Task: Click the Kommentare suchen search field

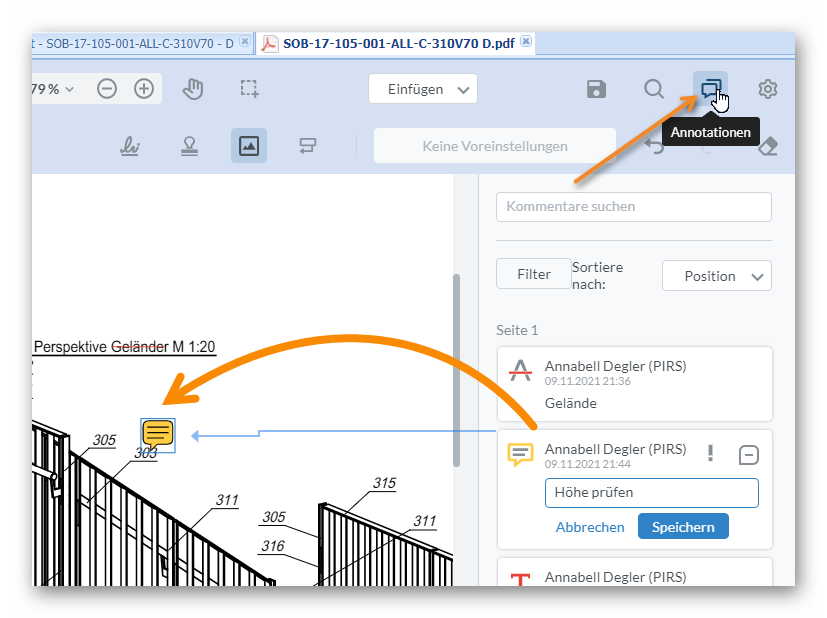Action: click(633, 207)
